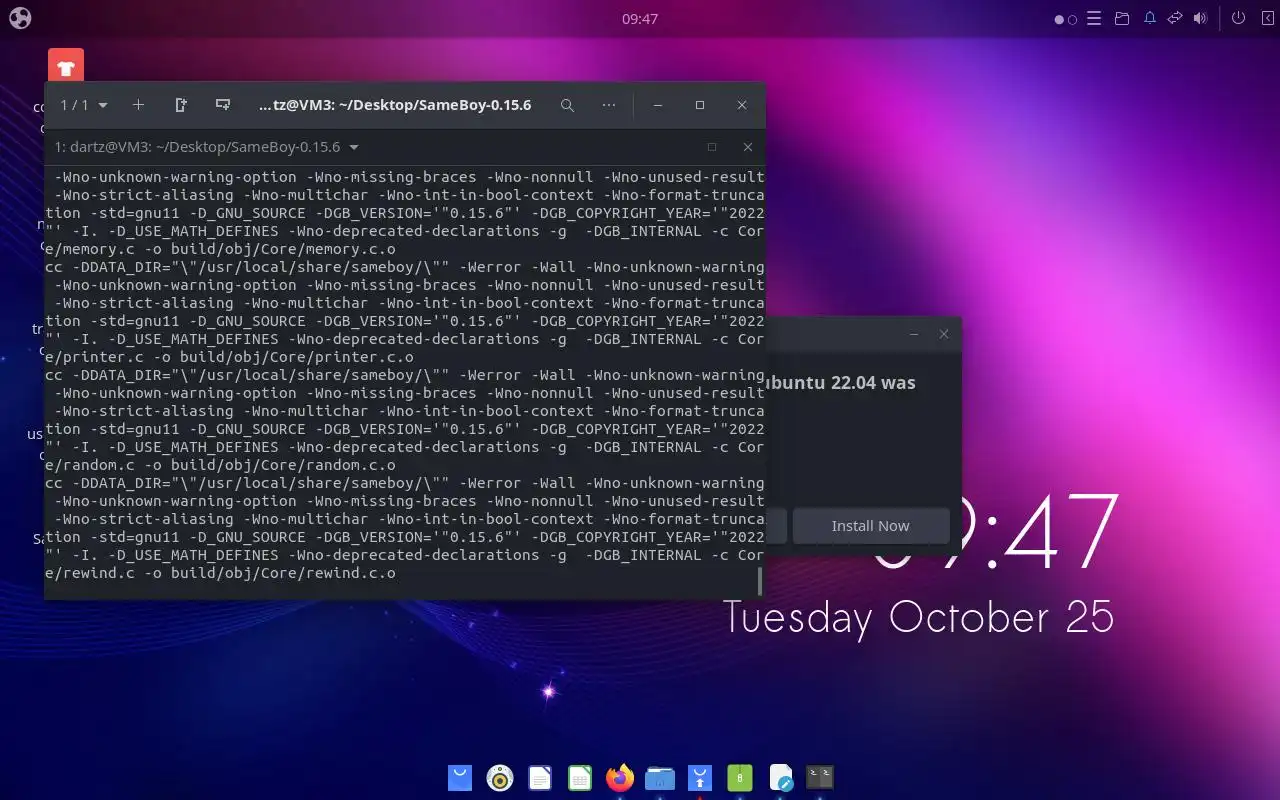Open the tab switcher dropdown "1 / 1"

[x=84, y=105]
